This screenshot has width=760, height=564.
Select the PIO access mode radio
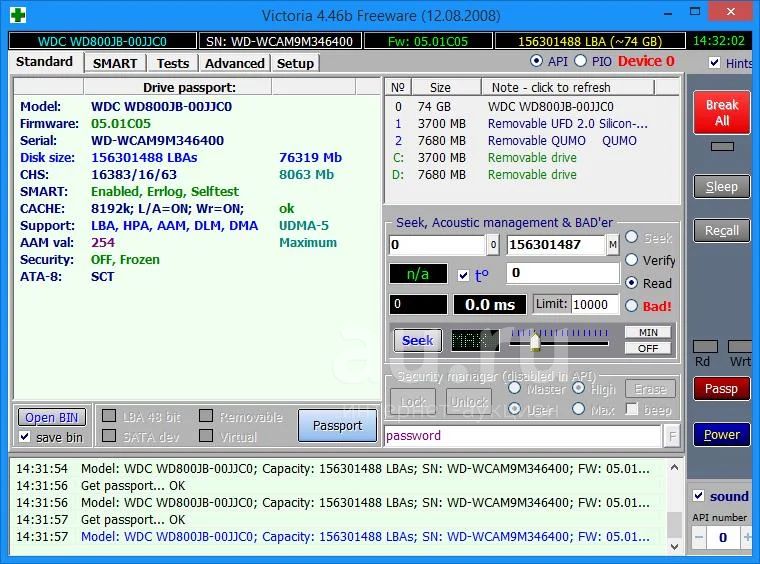click(x=580, y=61)
